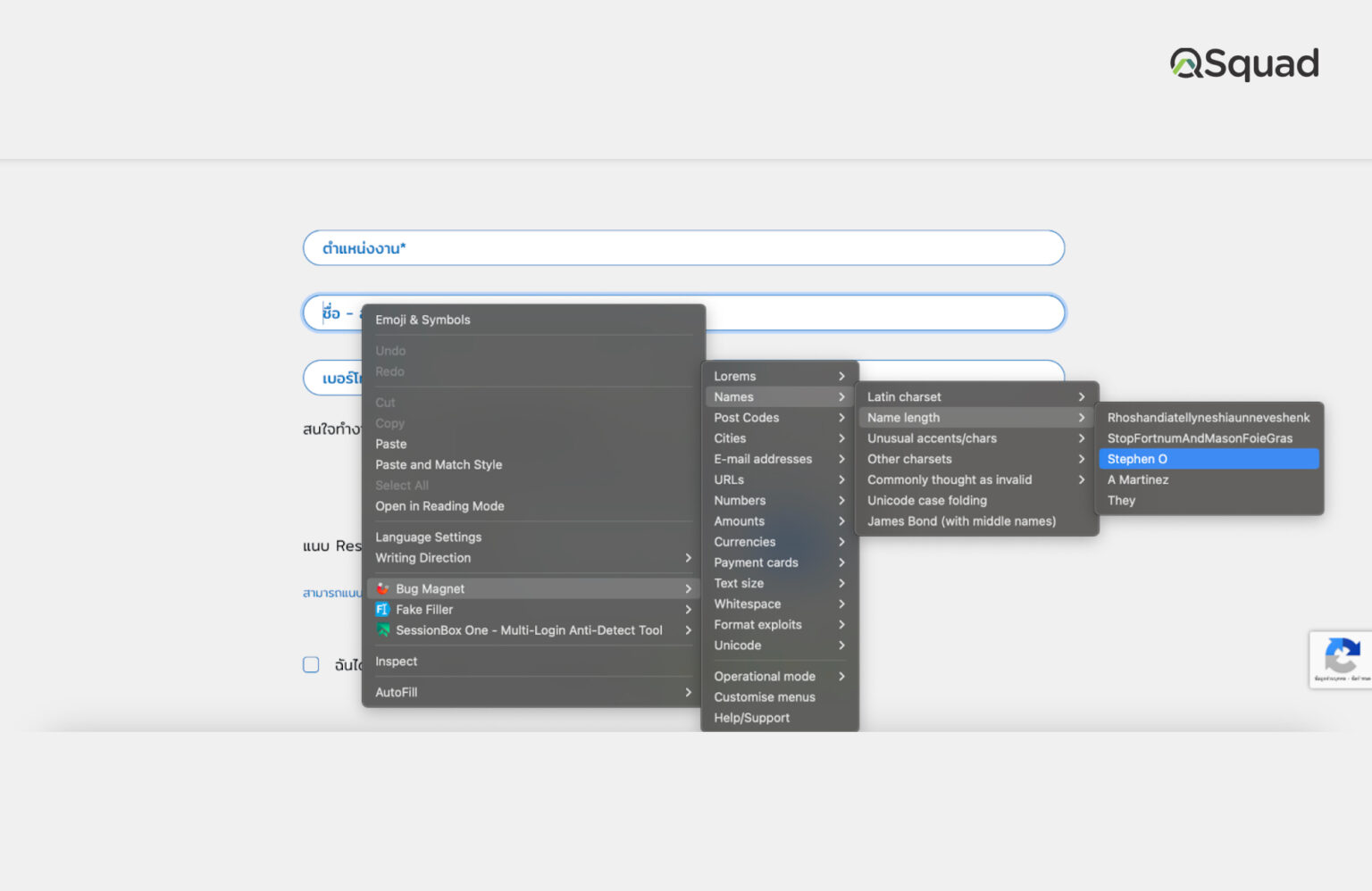Click the blue attachment link below Resume
This screenshot has height=891, width=1372.
pyautogui.click(x=335, y=592)
